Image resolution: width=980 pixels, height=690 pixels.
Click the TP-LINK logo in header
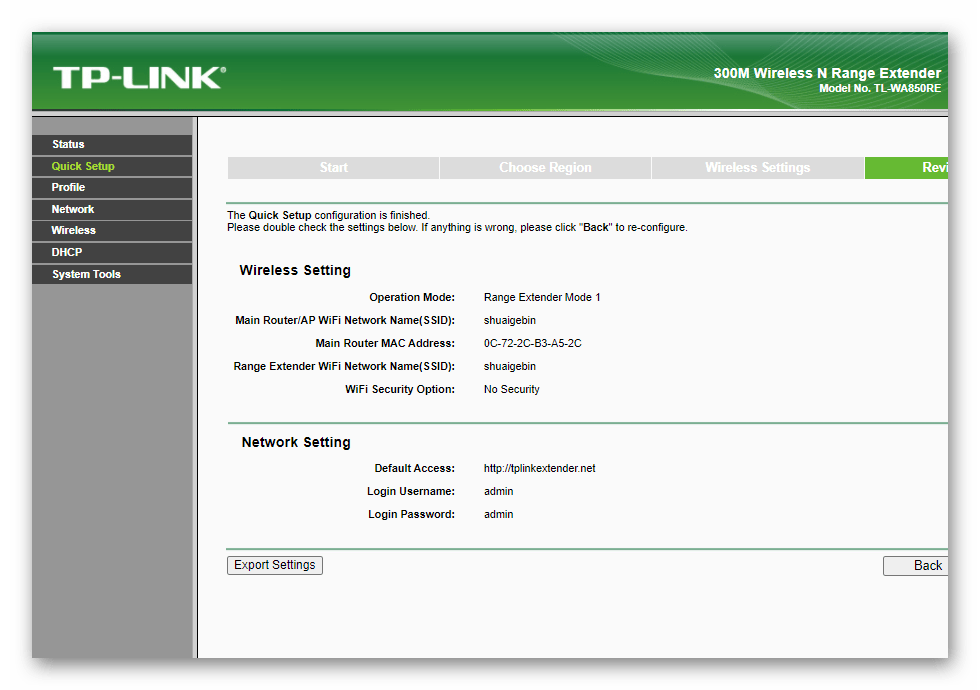(138, 78)
